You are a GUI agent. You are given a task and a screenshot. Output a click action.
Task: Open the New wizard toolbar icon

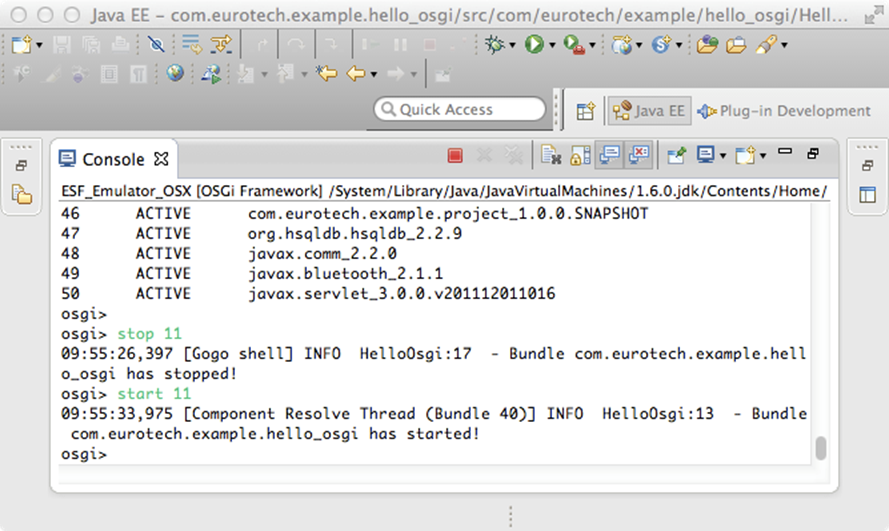(21, 44)
